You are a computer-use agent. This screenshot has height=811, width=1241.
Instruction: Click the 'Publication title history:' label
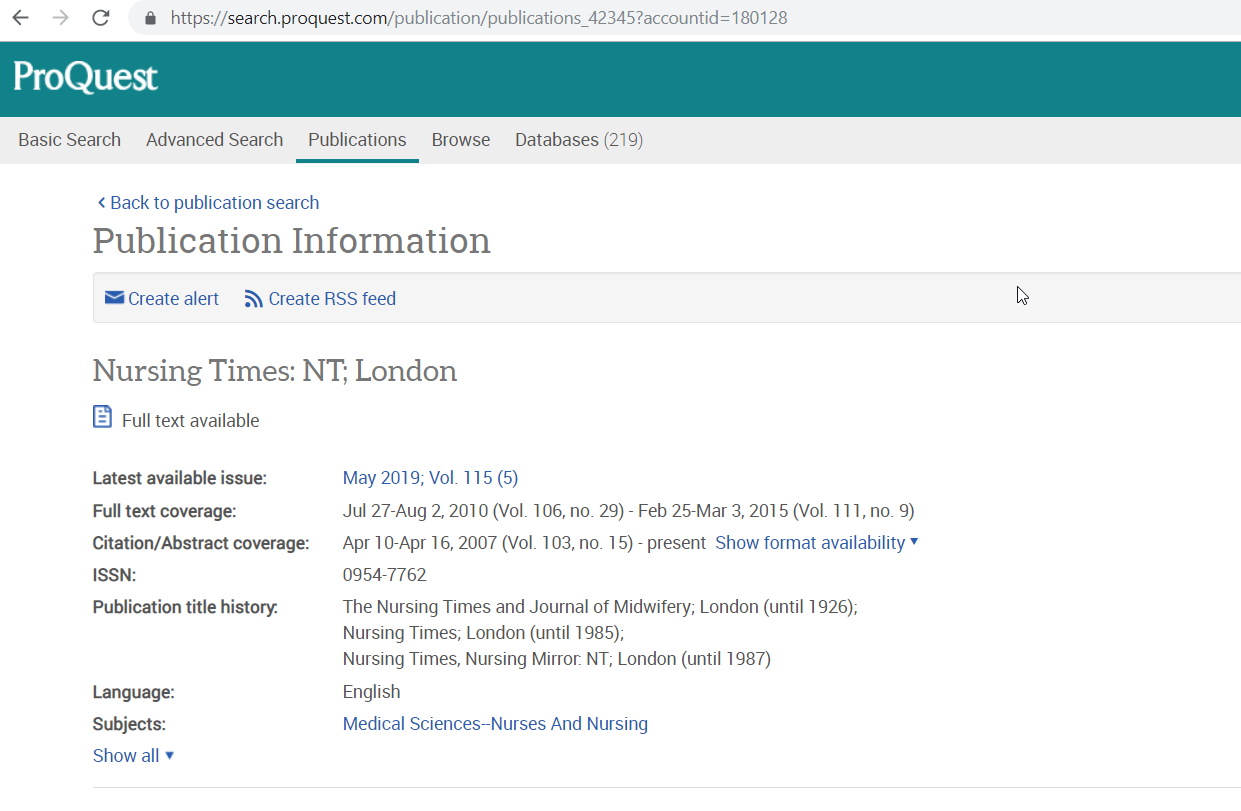(185, 607)
